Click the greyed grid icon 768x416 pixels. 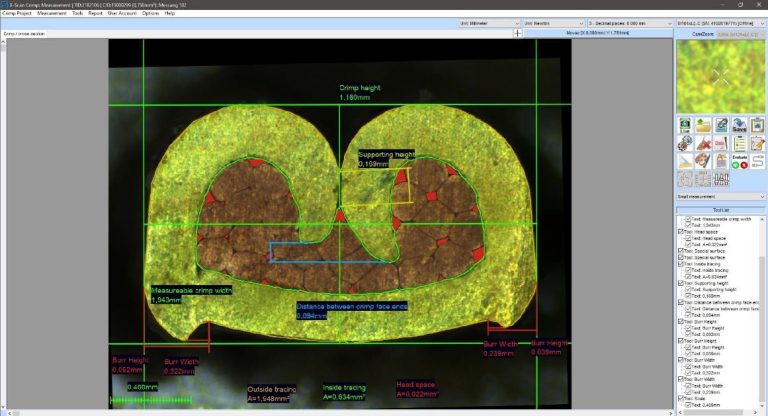685,179
